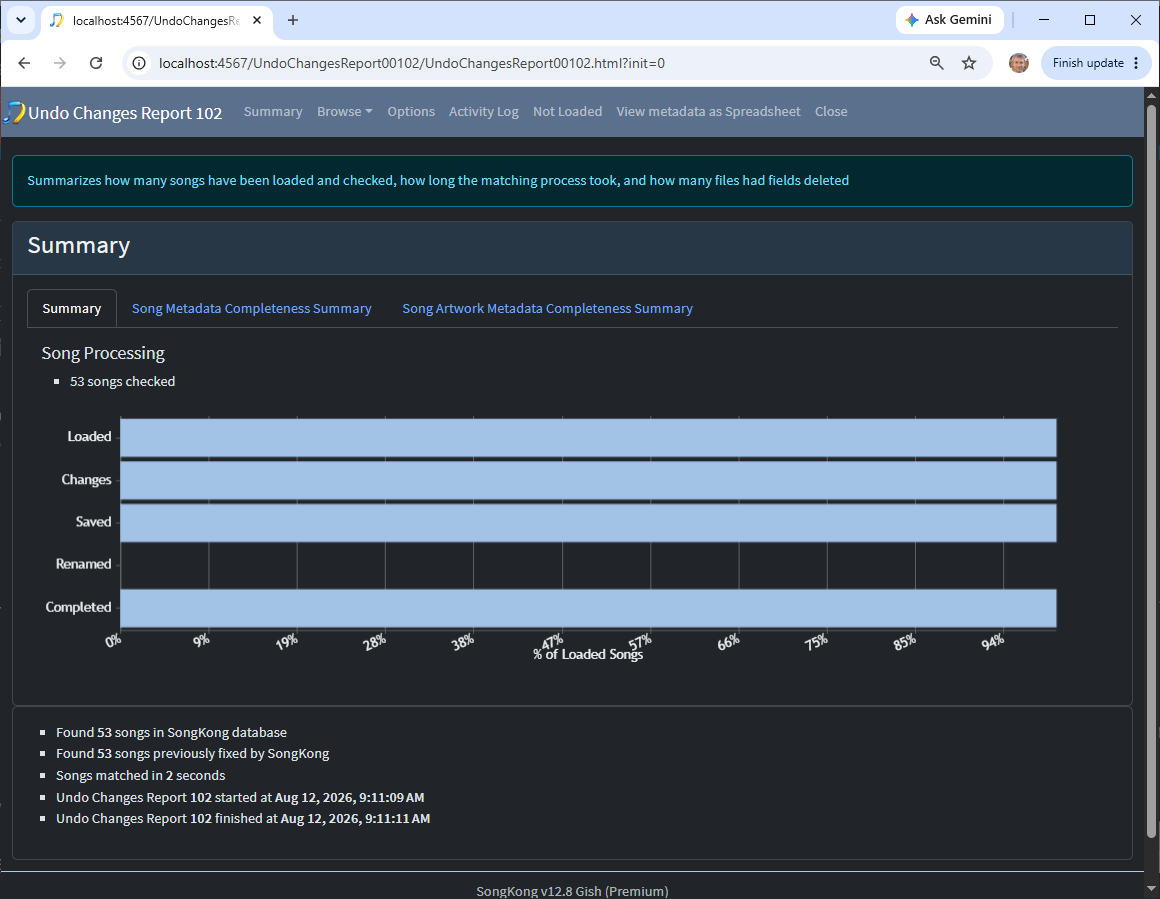Click the scrollbar down arrow

coord(1151,889)
